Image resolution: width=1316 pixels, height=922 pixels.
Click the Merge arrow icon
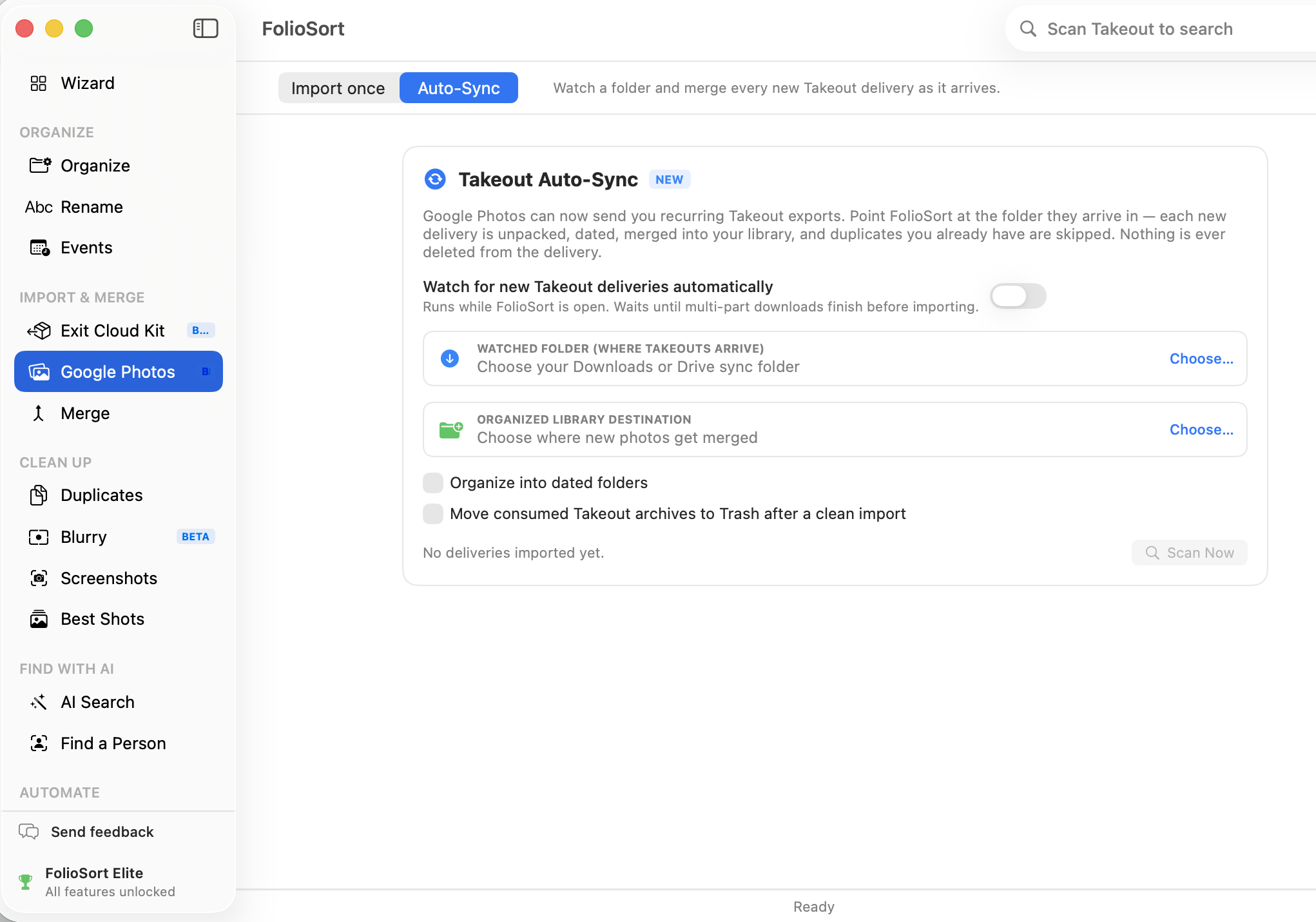coord(39,413)
